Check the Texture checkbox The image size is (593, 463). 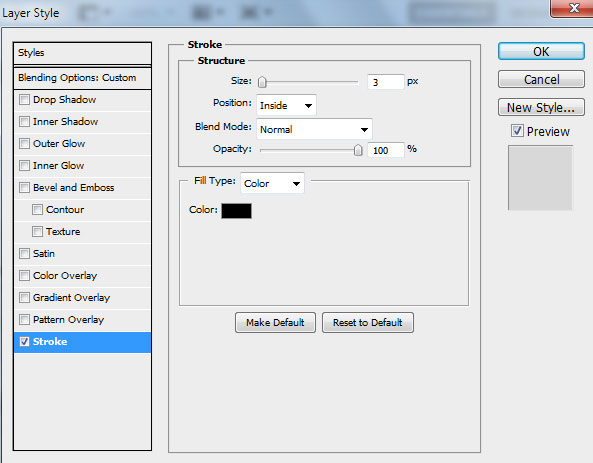pyautogui.click(x=37, y=232)
